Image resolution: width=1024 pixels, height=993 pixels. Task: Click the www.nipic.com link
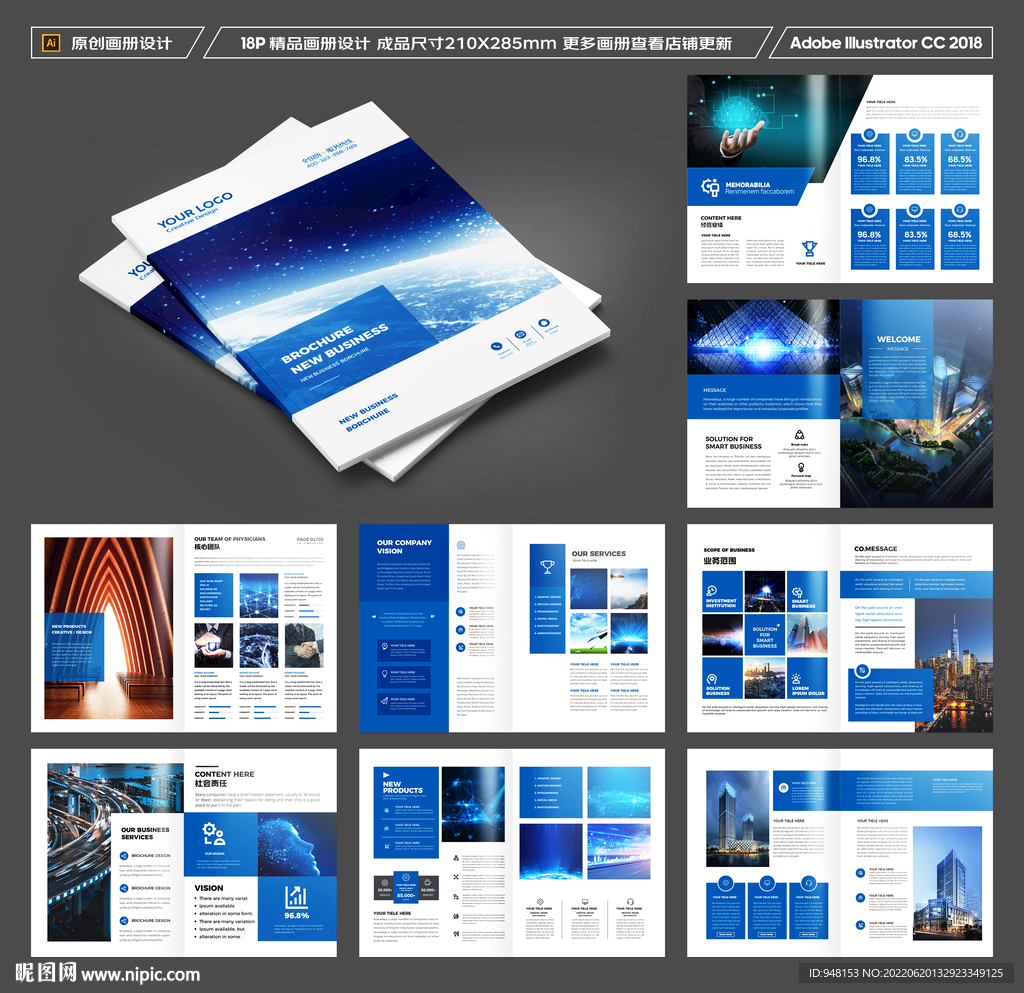click(x=141, y=975)
